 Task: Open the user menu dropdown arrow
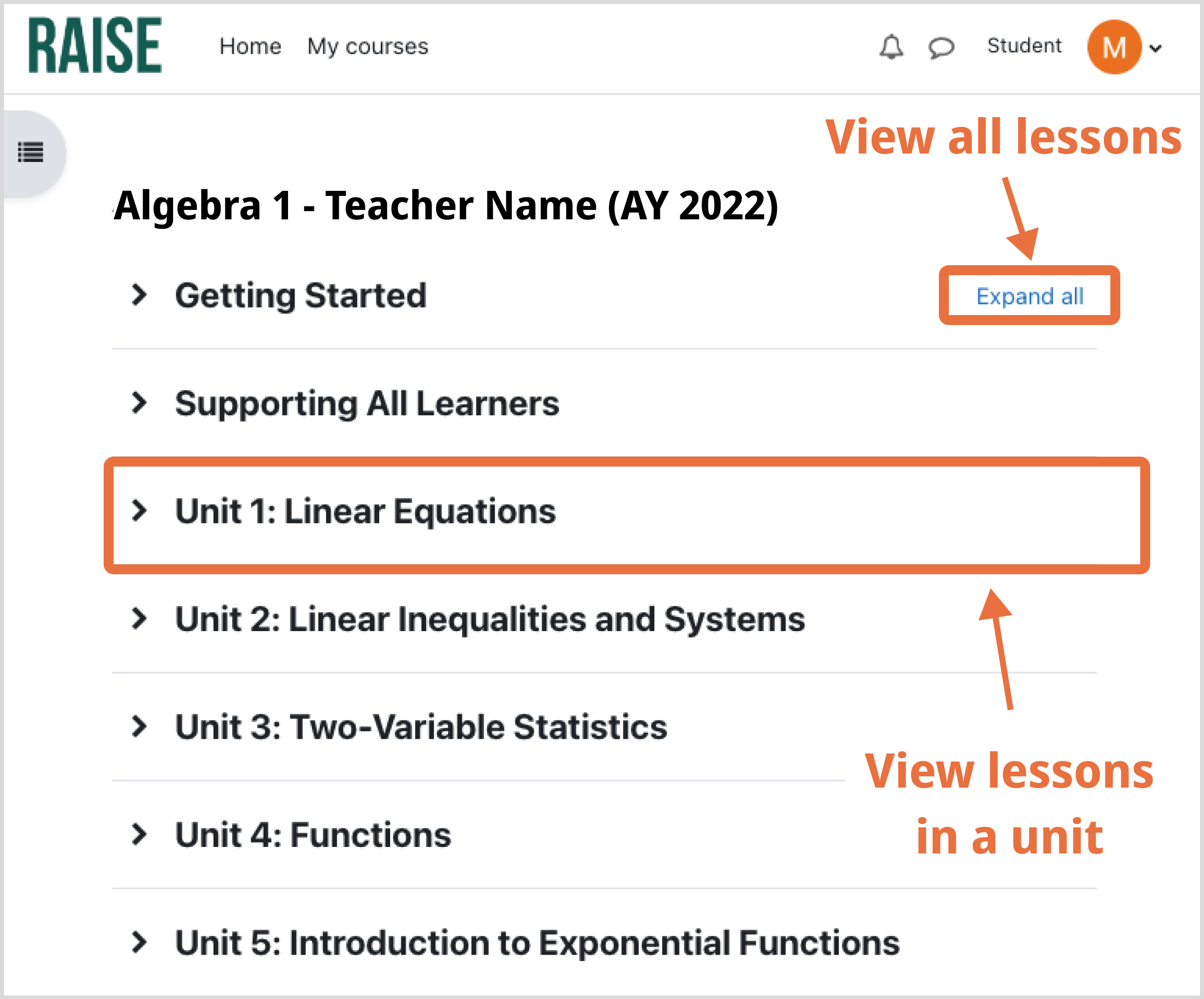[x=1156, y=49]
